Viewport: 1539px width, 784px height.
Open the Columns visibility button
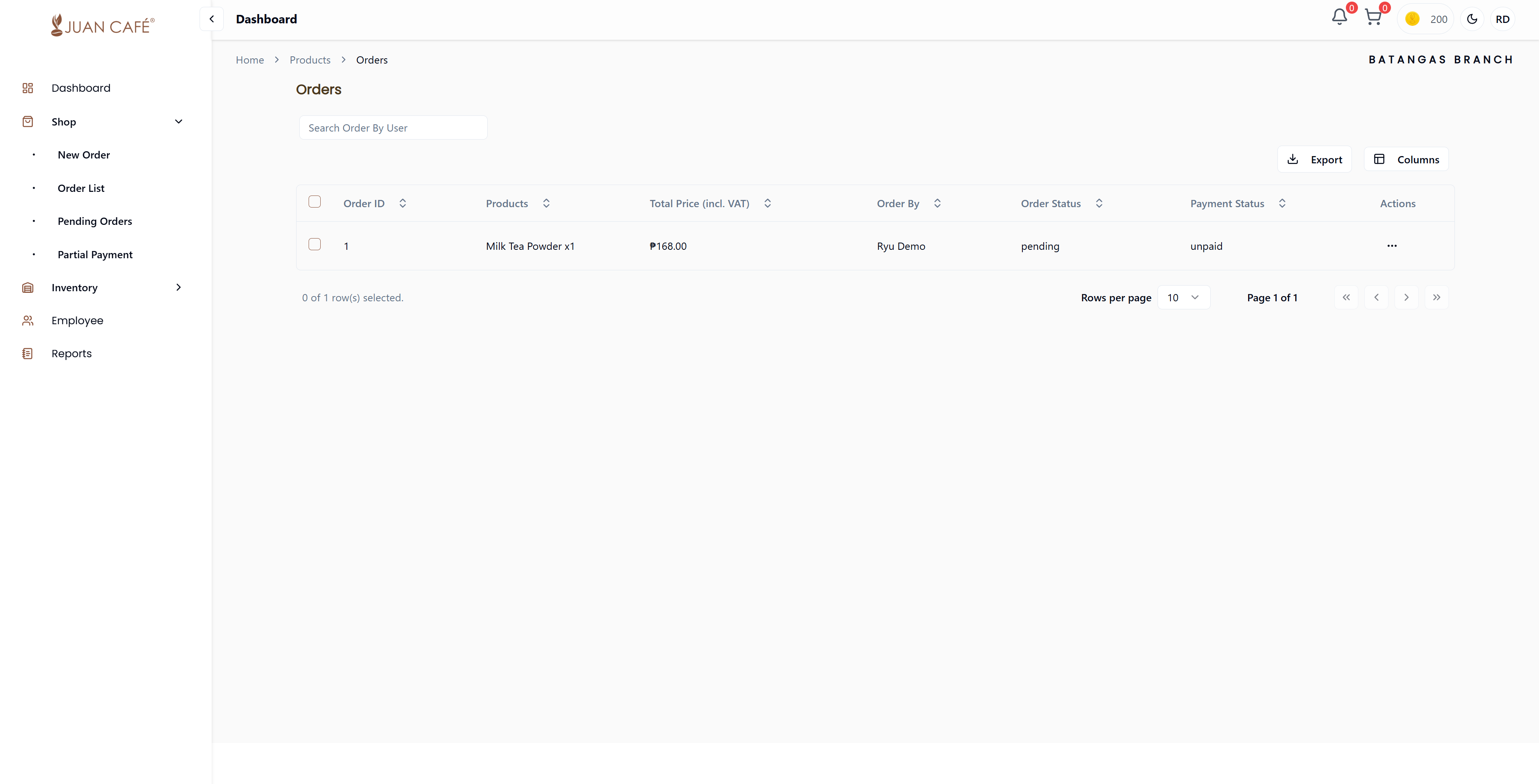(x=1406, y=159)
